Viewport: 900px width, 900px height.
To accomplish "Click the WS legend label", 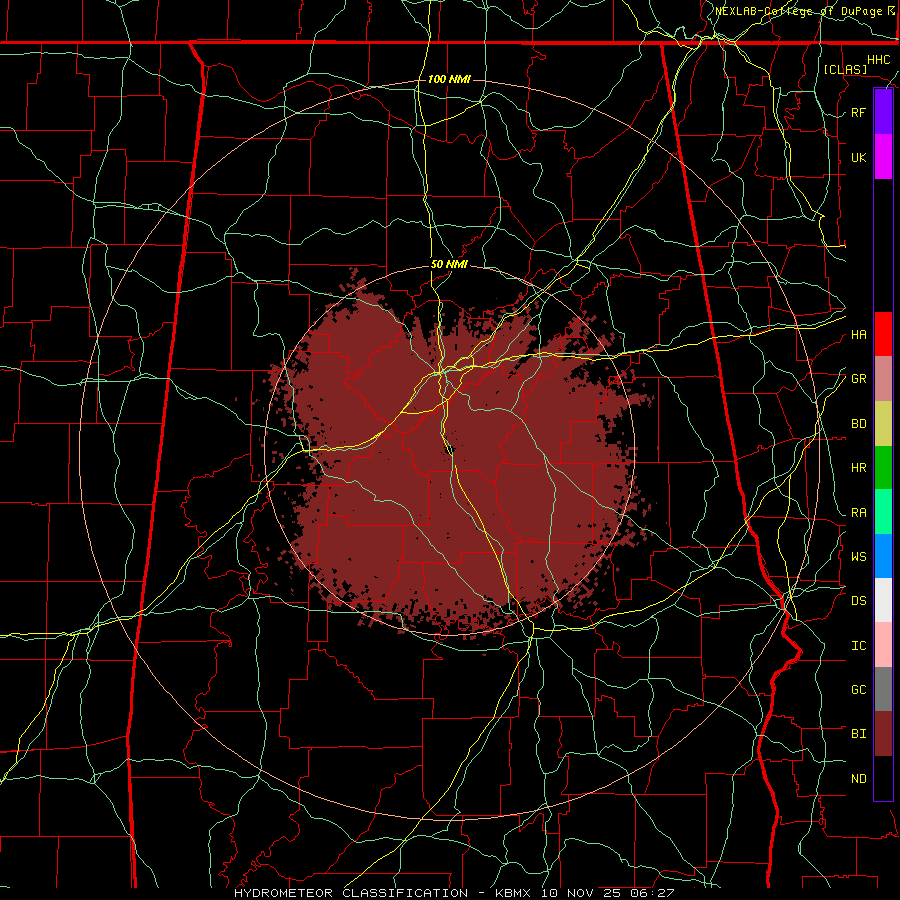I will pyautogui.click(x=858, y=556).
